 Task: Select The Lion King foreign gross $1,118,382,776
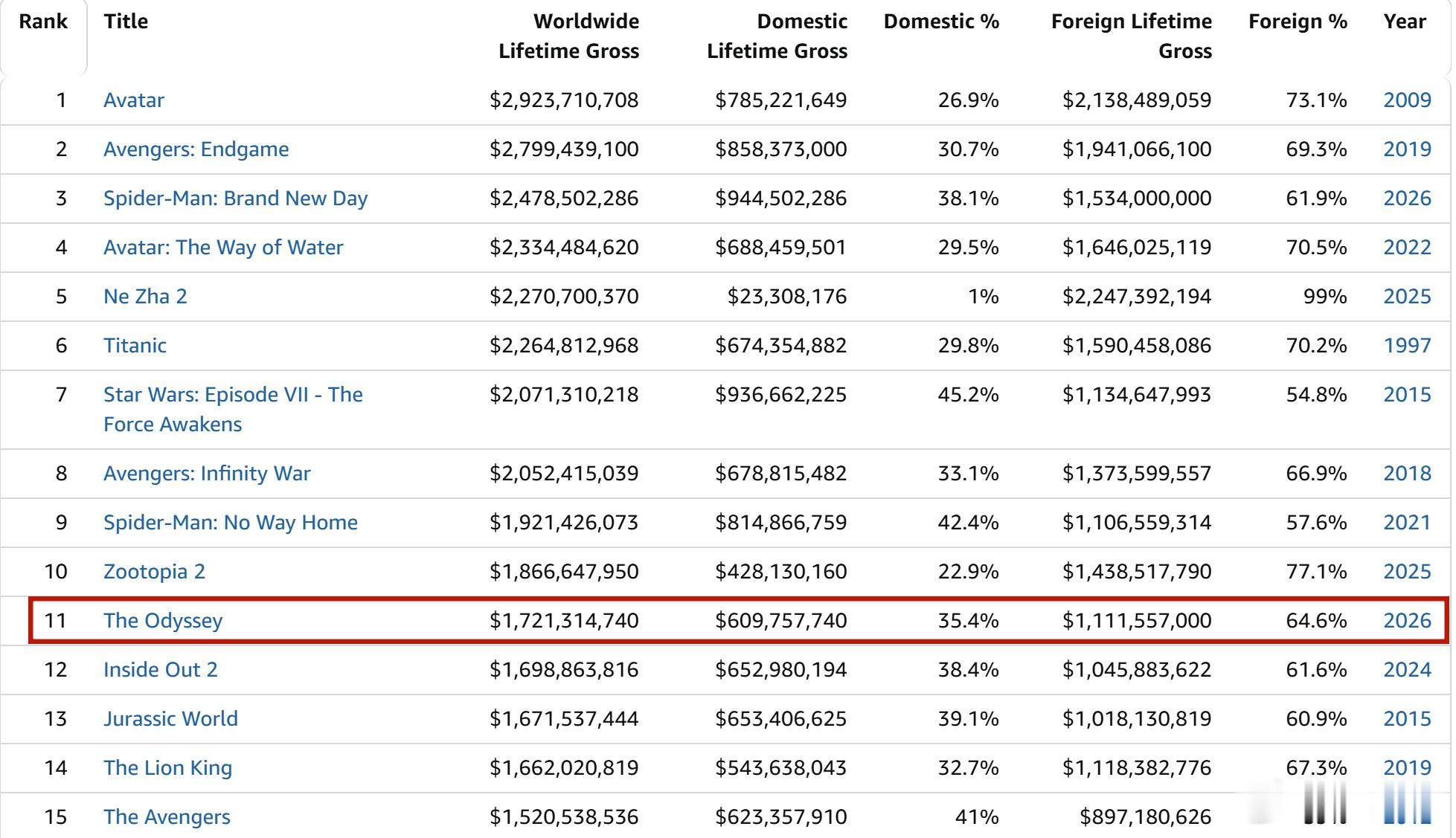(x=1137, y=767)
